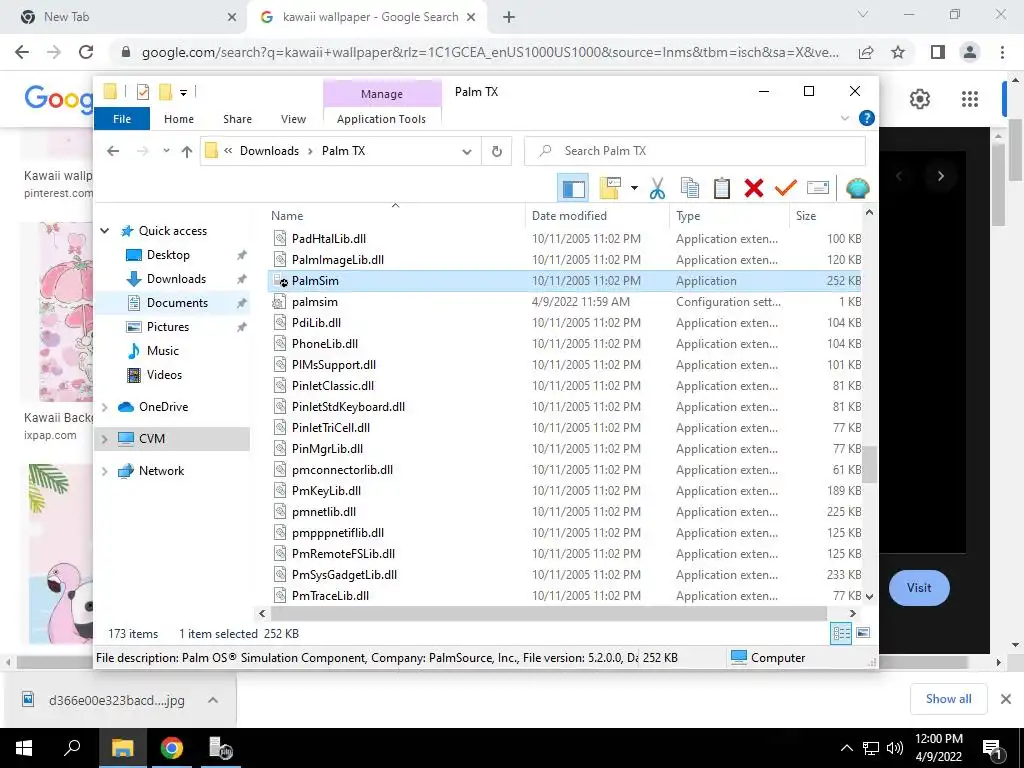Image resolution: width=1024 pixels, height=768 pixels.
Task: Click Show all downloads in Chrome
Action: pos(948,699)
